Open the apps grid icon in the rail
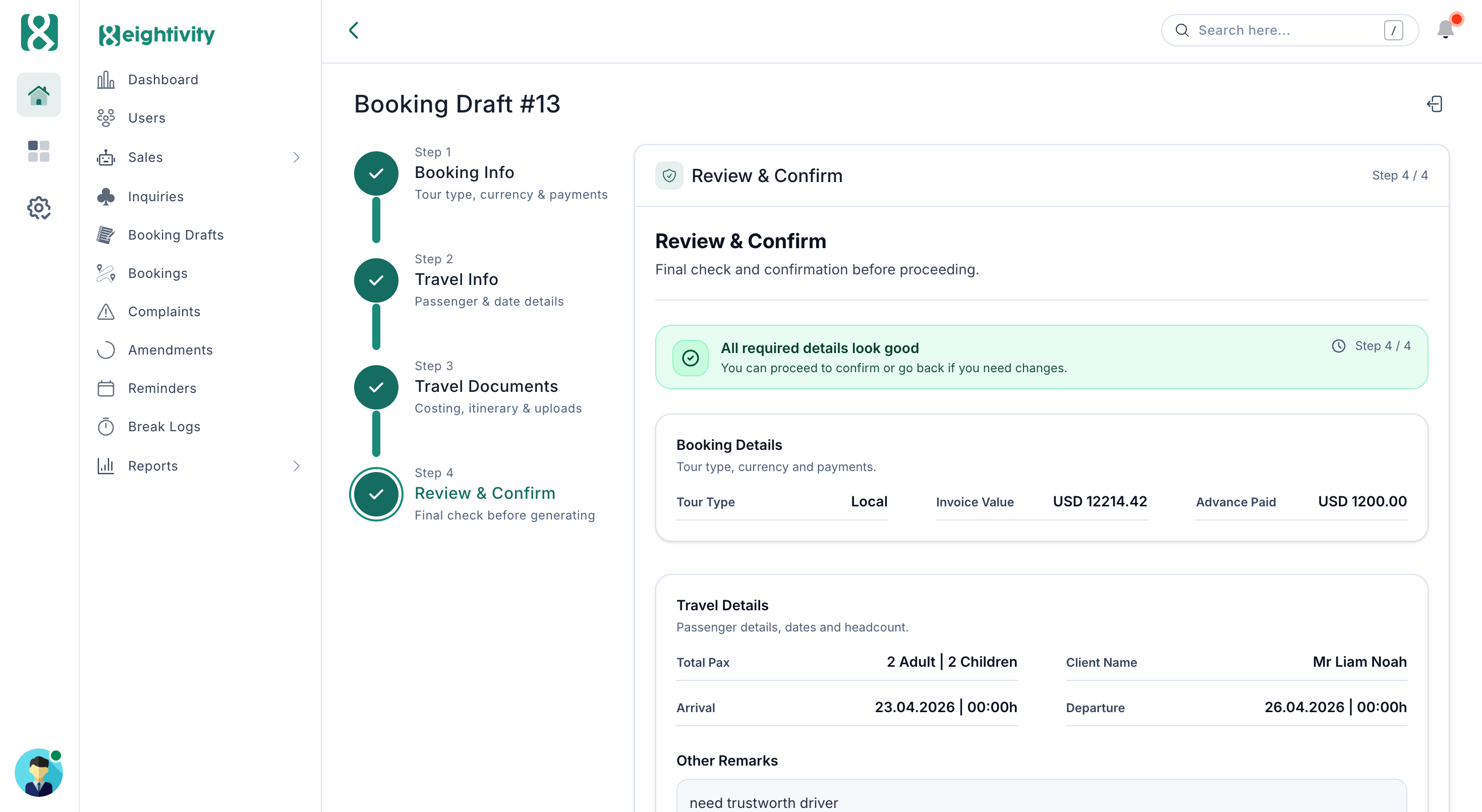1482x812 pixels. click(38, 151)
